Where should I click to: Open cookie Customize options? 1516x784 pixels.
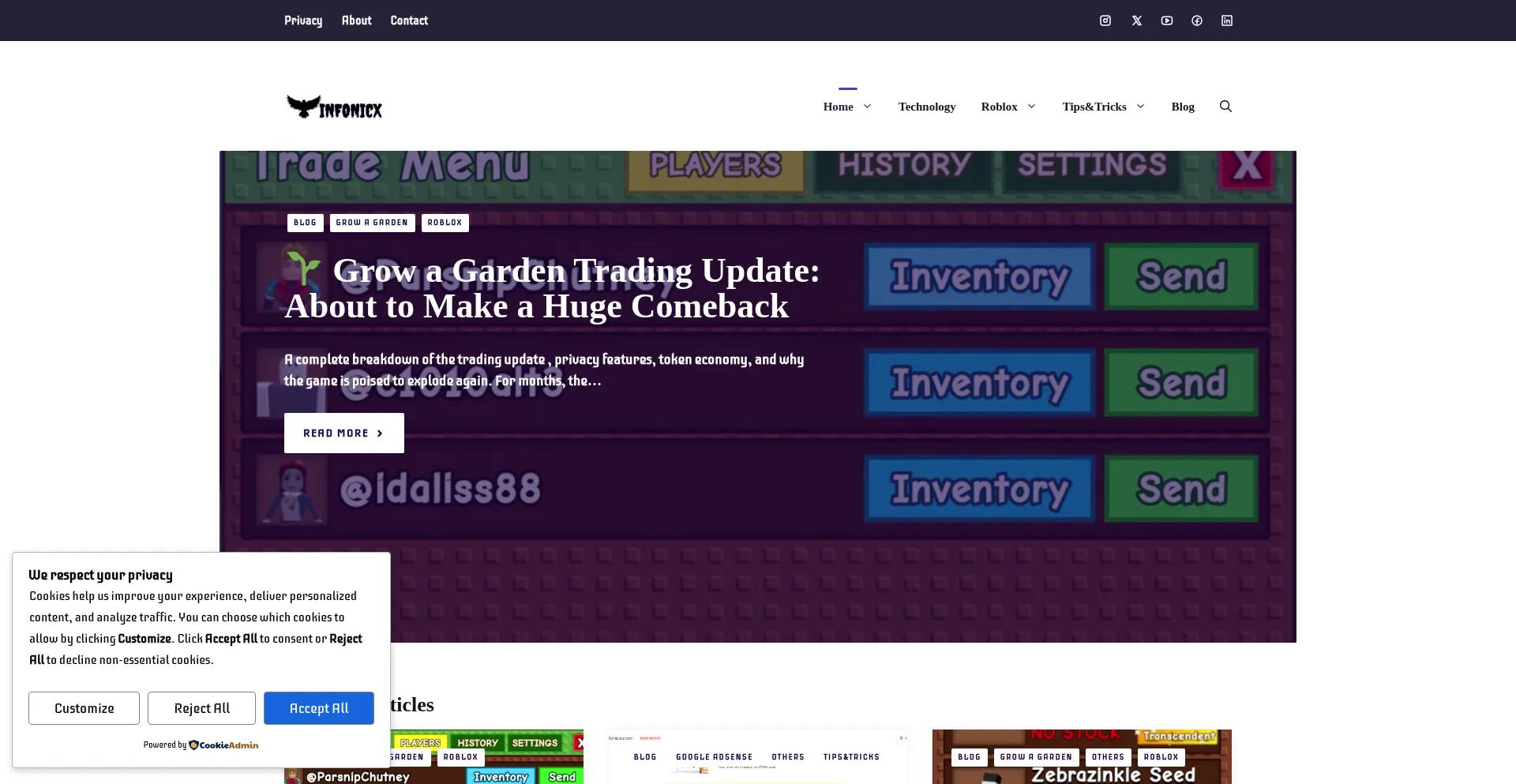tap(84, 708)
